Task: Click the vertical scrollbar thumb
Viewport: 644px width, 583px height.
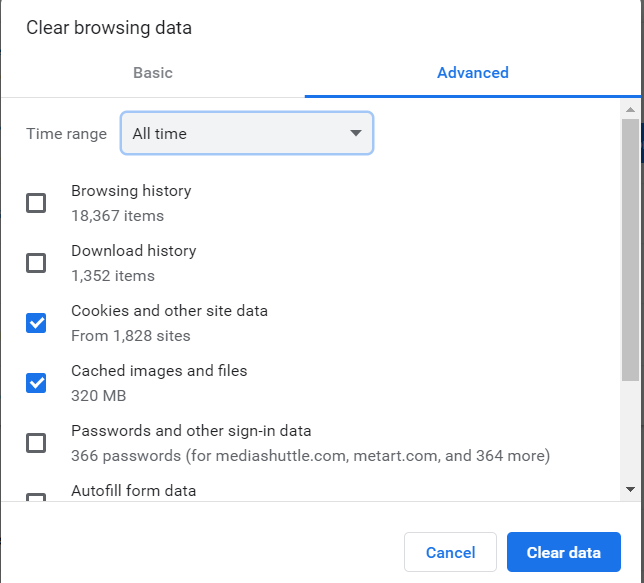Action: coord(630,250)
